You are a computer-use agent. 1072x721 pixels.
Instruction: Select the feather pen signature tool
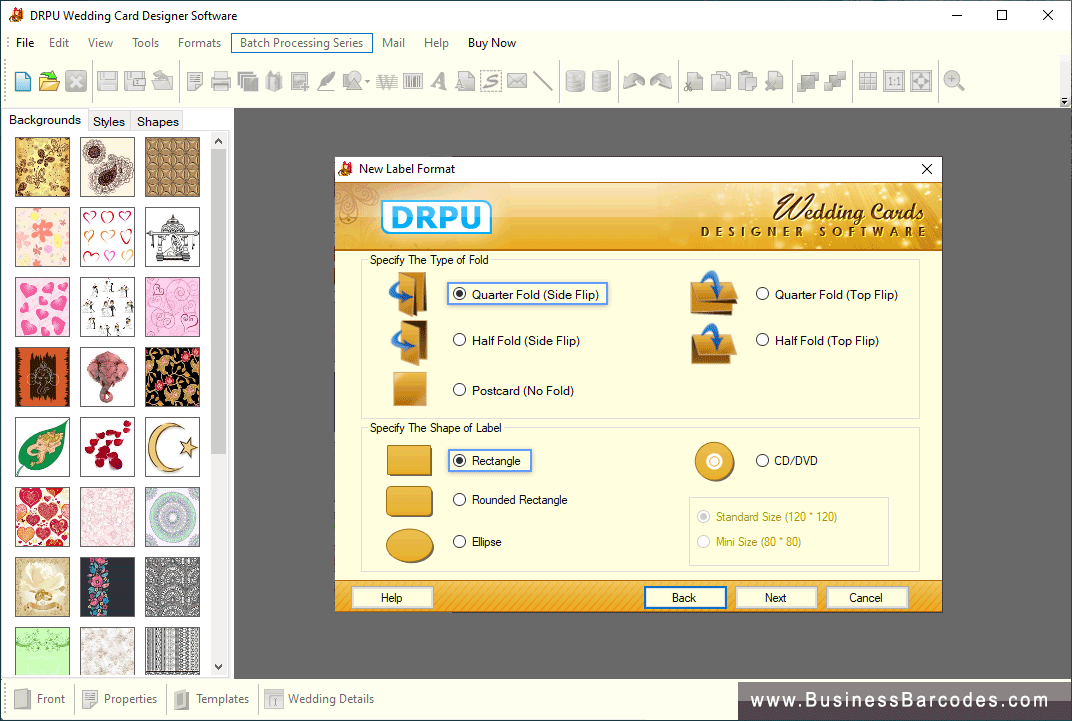pos(326,81)
